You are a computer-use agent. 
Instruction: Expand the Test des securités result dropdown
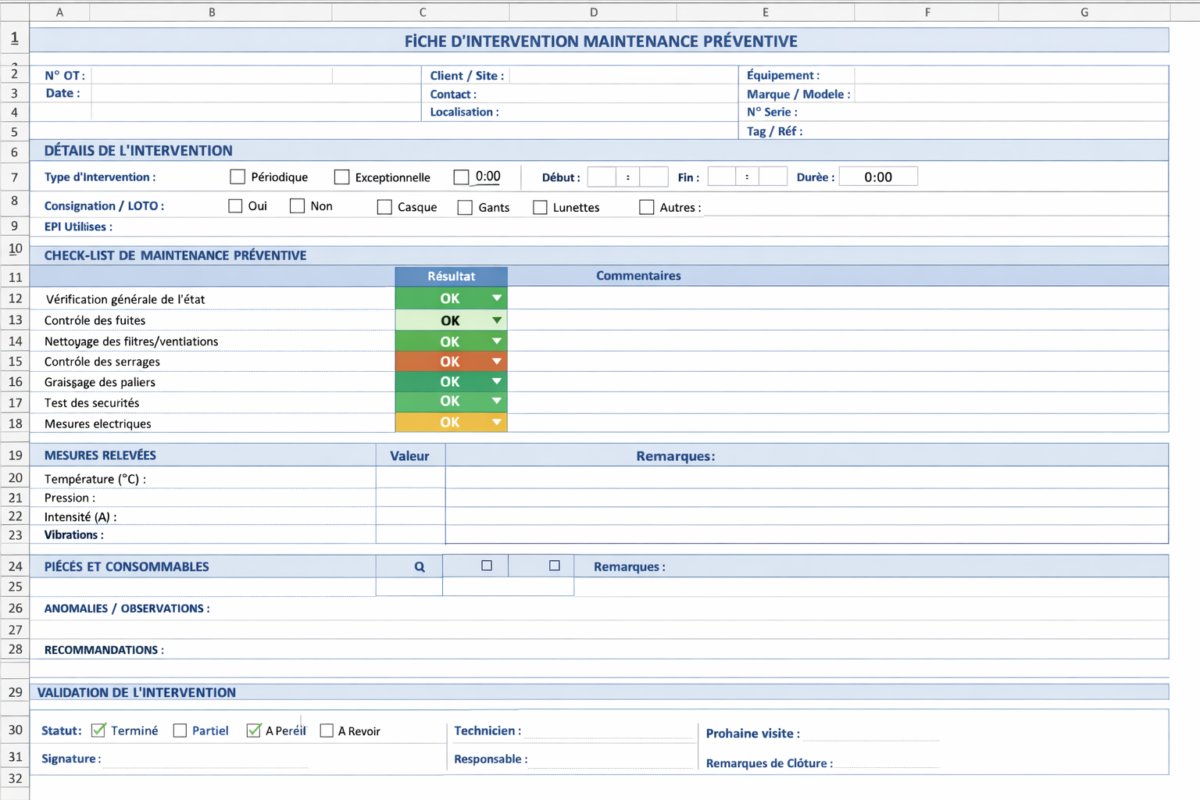pyautogui.click(x=496, y=402)
